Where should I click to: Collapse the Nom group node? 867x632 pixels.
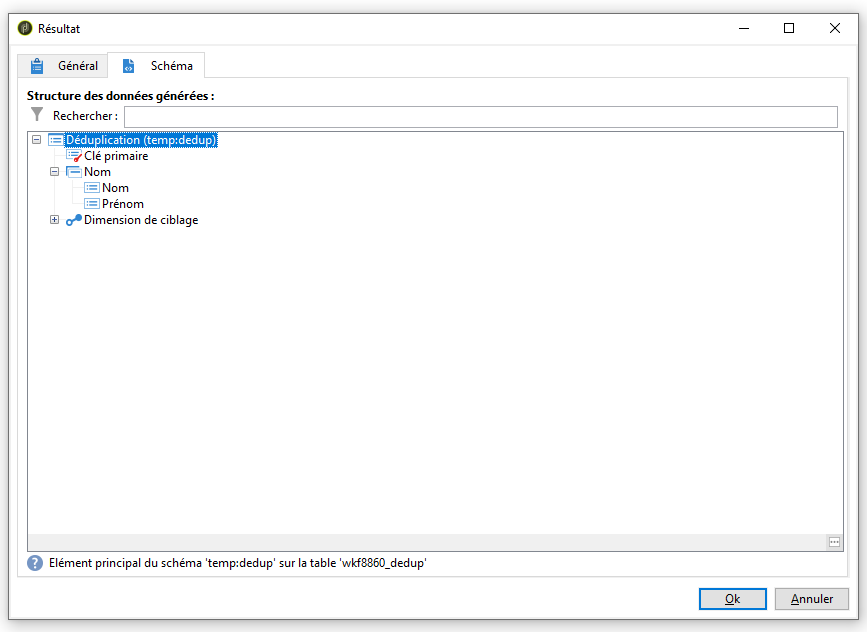(x=54, y=172)
